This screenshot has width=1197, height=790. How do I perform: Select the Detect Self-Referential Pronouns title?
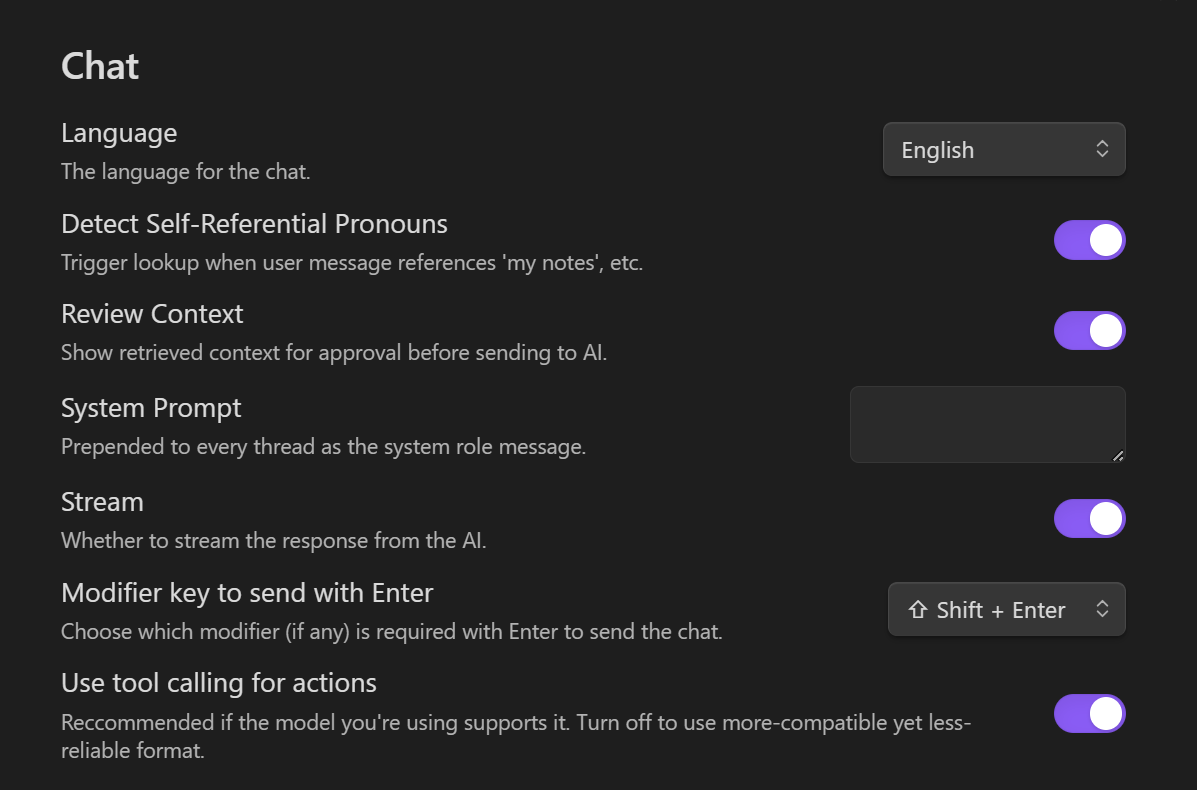[254, 223]
